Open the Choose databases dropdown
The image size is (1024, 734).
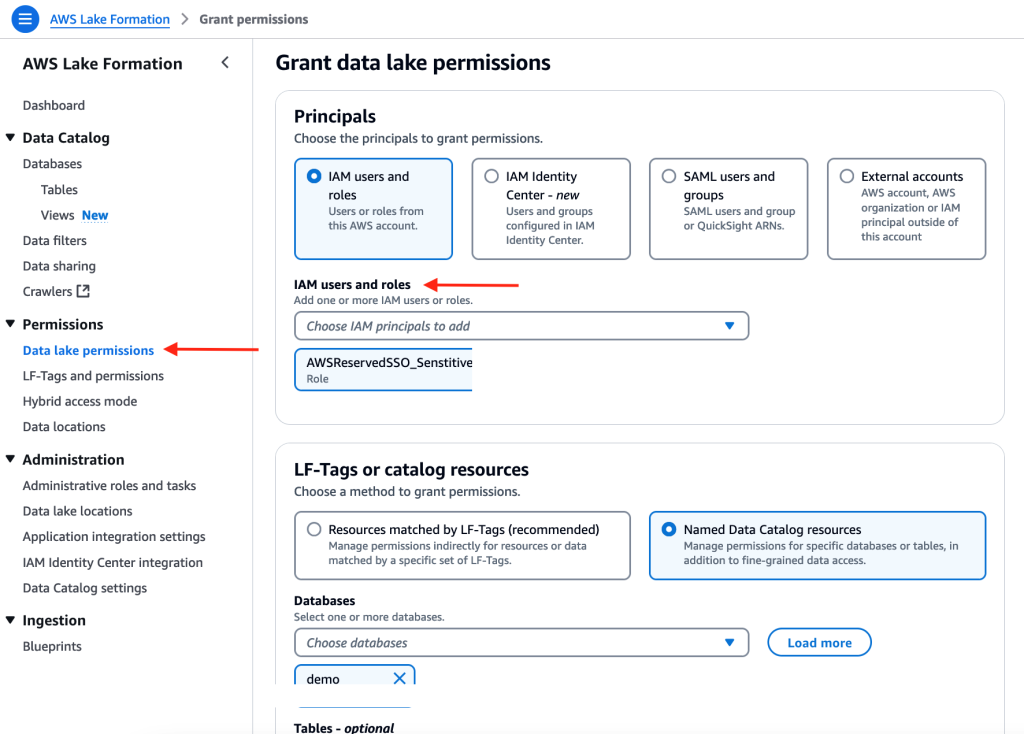point(521,642)
